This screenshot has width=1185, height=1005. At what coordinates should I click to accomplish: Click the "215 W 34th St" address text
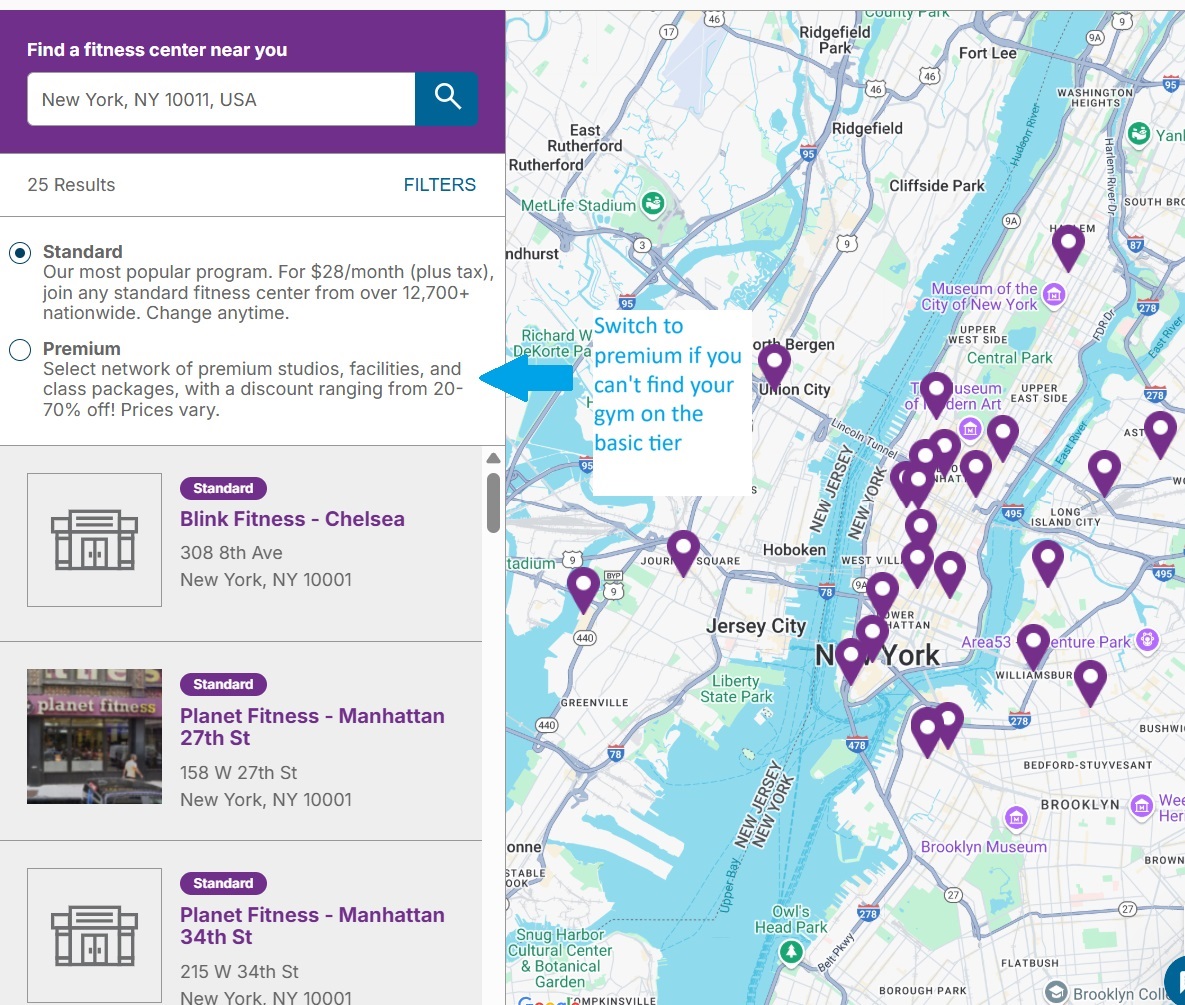(x=240, y=972)
